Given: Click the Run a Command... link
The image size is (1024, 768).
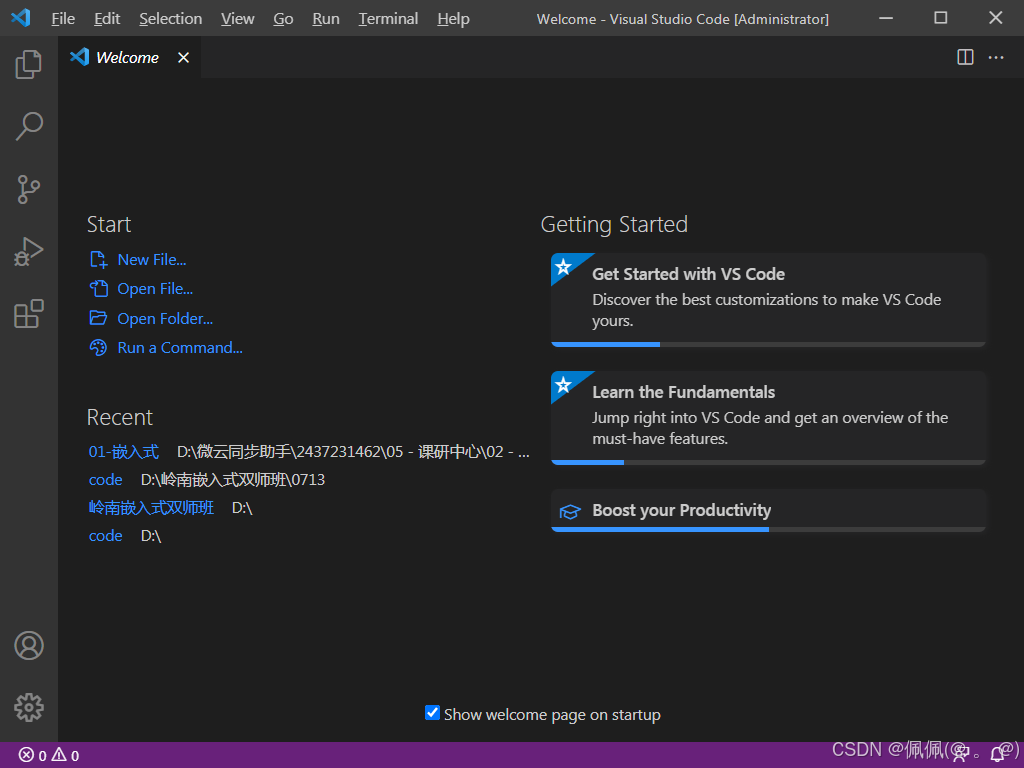Looking at the screenshot, I should tap(180, 347).
